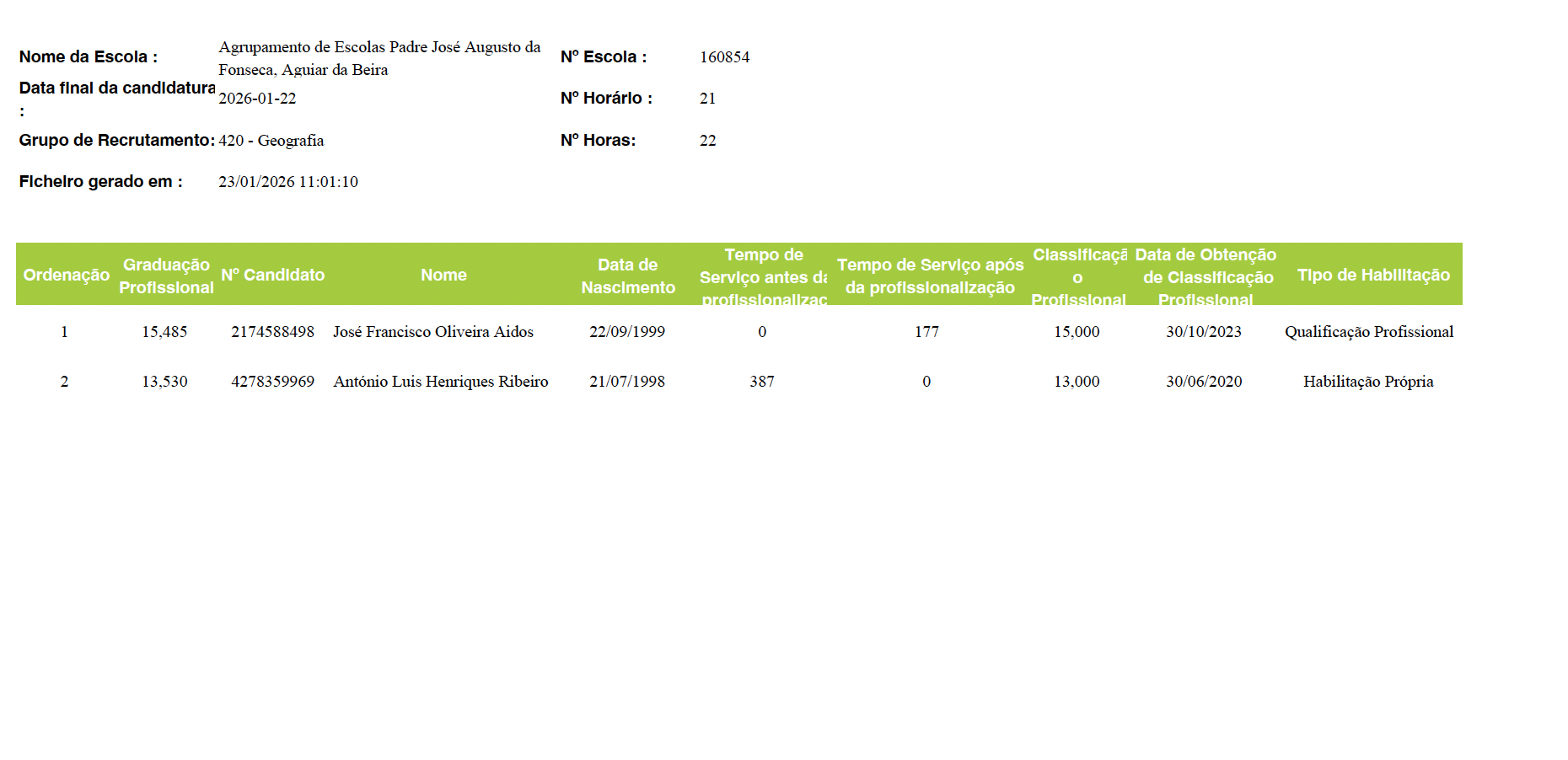
Task: Click the application end date 2026-01-22
Action: 257,99
